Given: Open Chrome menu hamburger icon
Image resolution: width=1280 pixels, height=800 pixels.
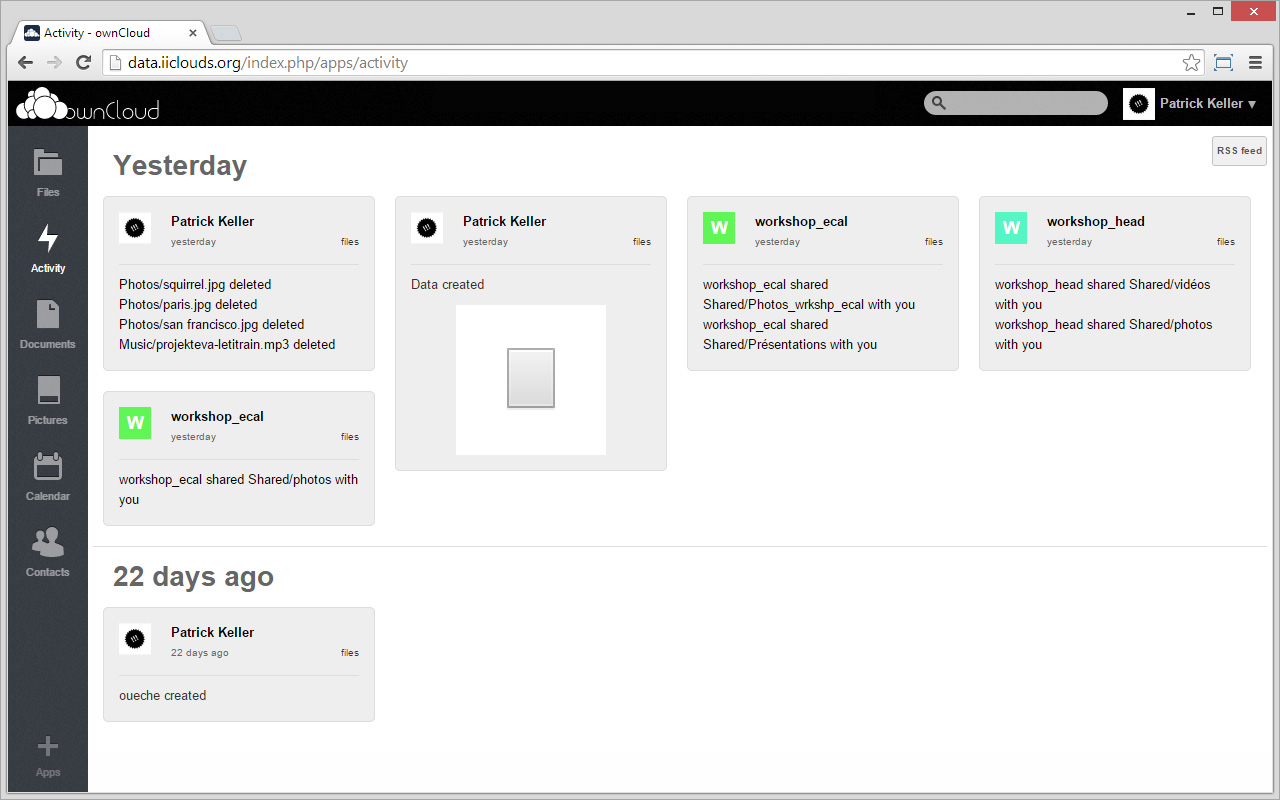Looking at the screenshot, I should [x=1255, y=63].
